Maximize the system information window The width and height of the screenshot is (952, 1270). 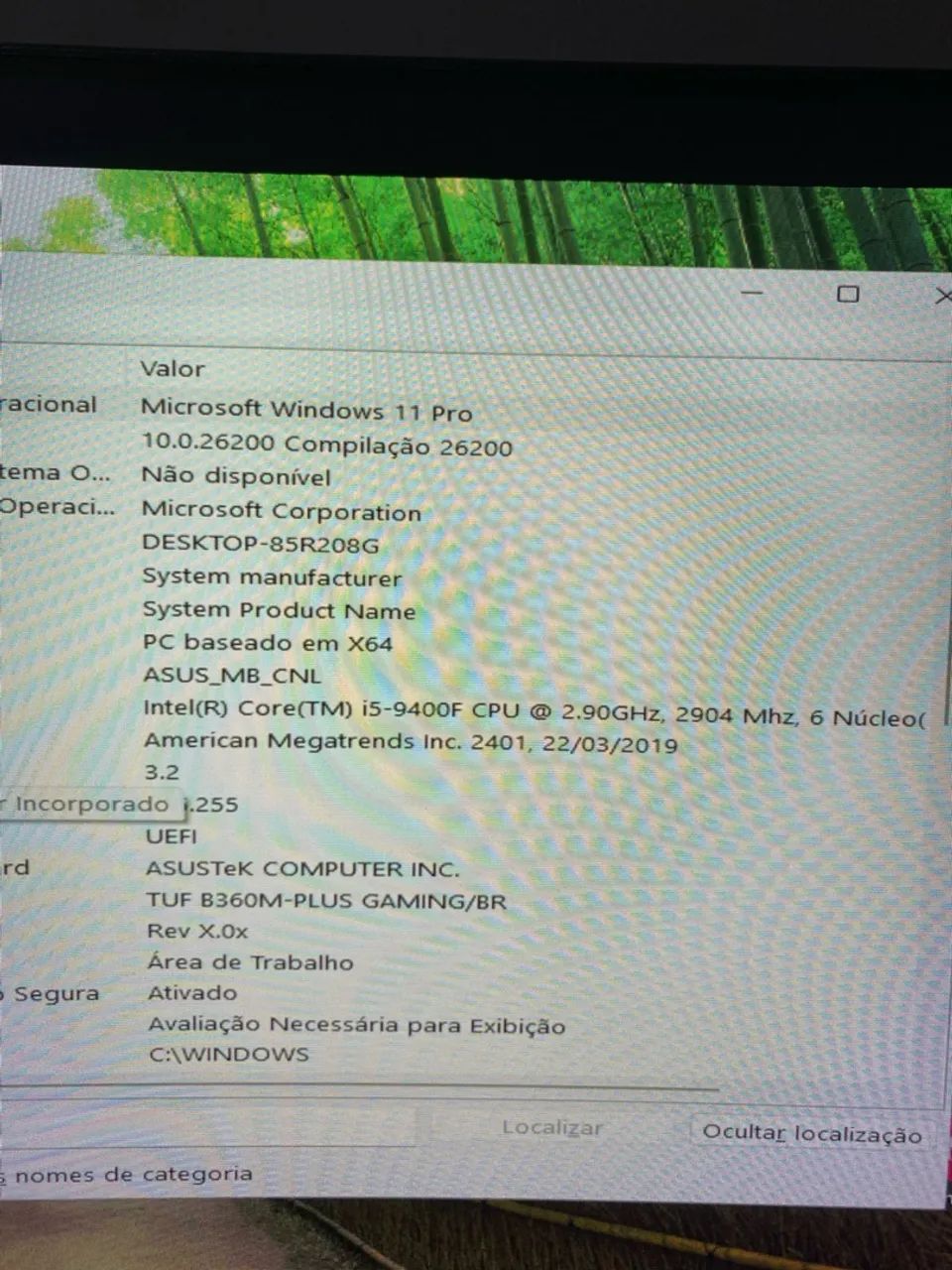click(848, 294)
